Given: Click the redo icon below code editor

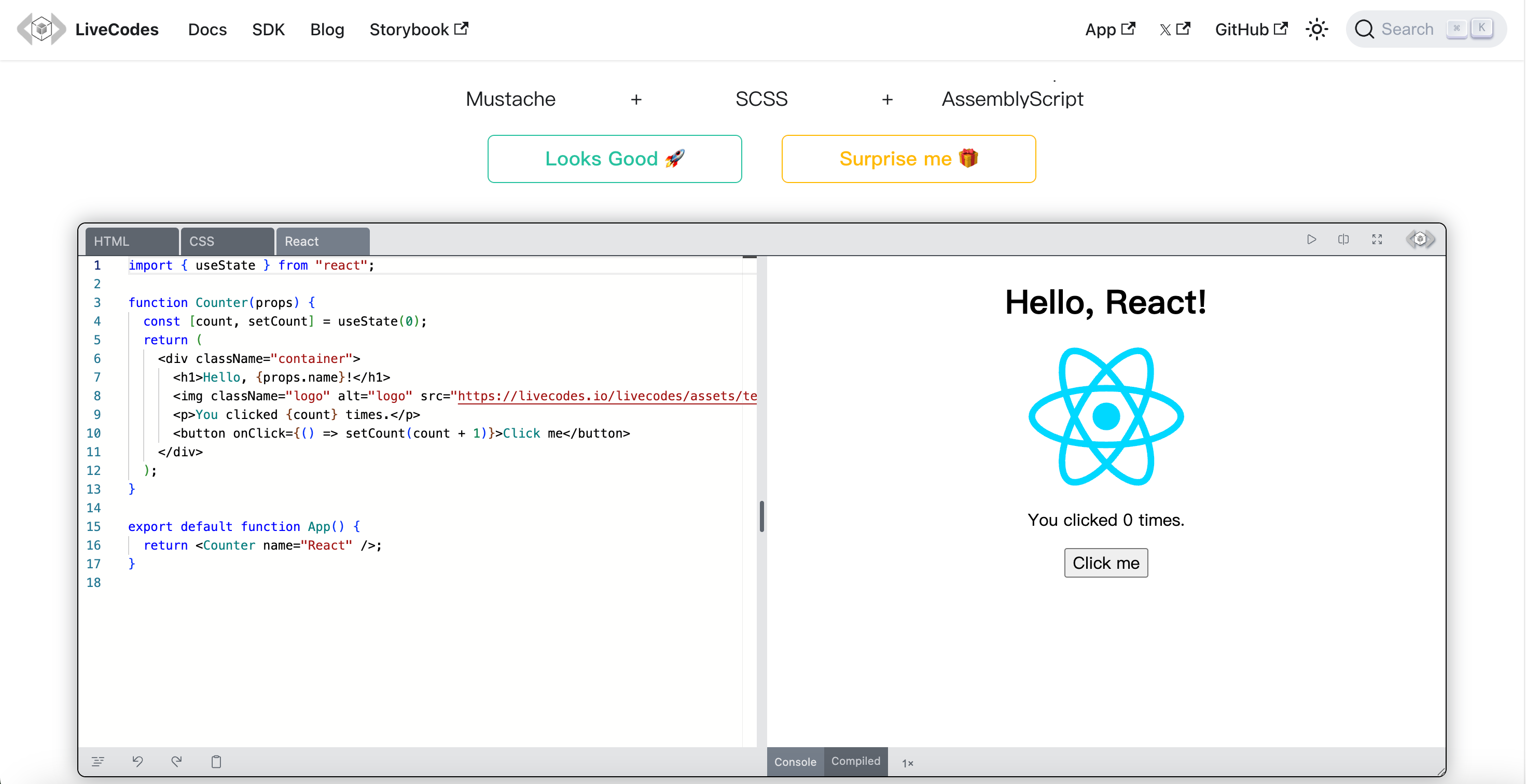Looking at the screenshot, I should tap(176, 762).
